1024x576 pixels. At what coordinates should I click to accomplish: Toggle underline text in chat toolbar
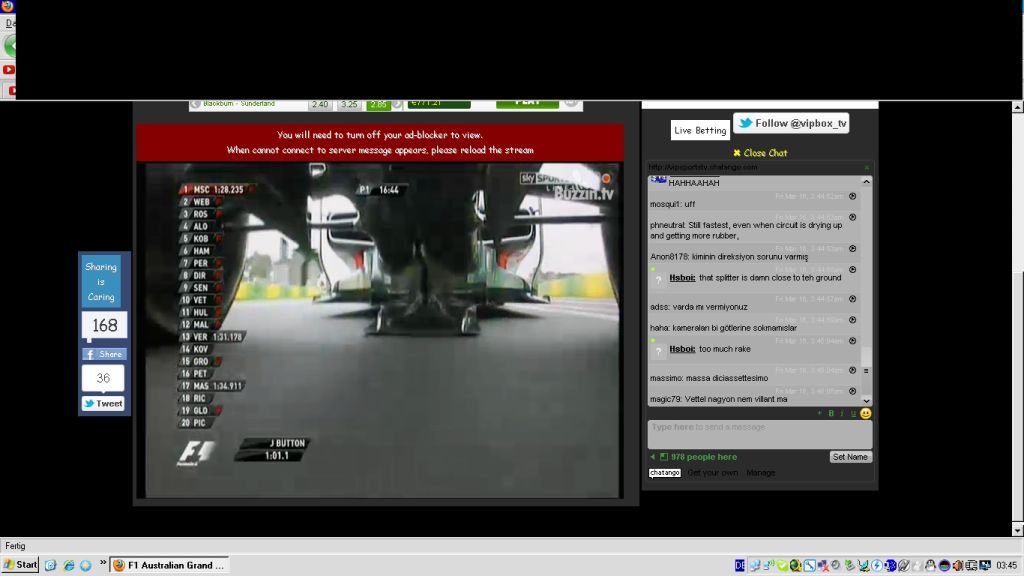853,413
